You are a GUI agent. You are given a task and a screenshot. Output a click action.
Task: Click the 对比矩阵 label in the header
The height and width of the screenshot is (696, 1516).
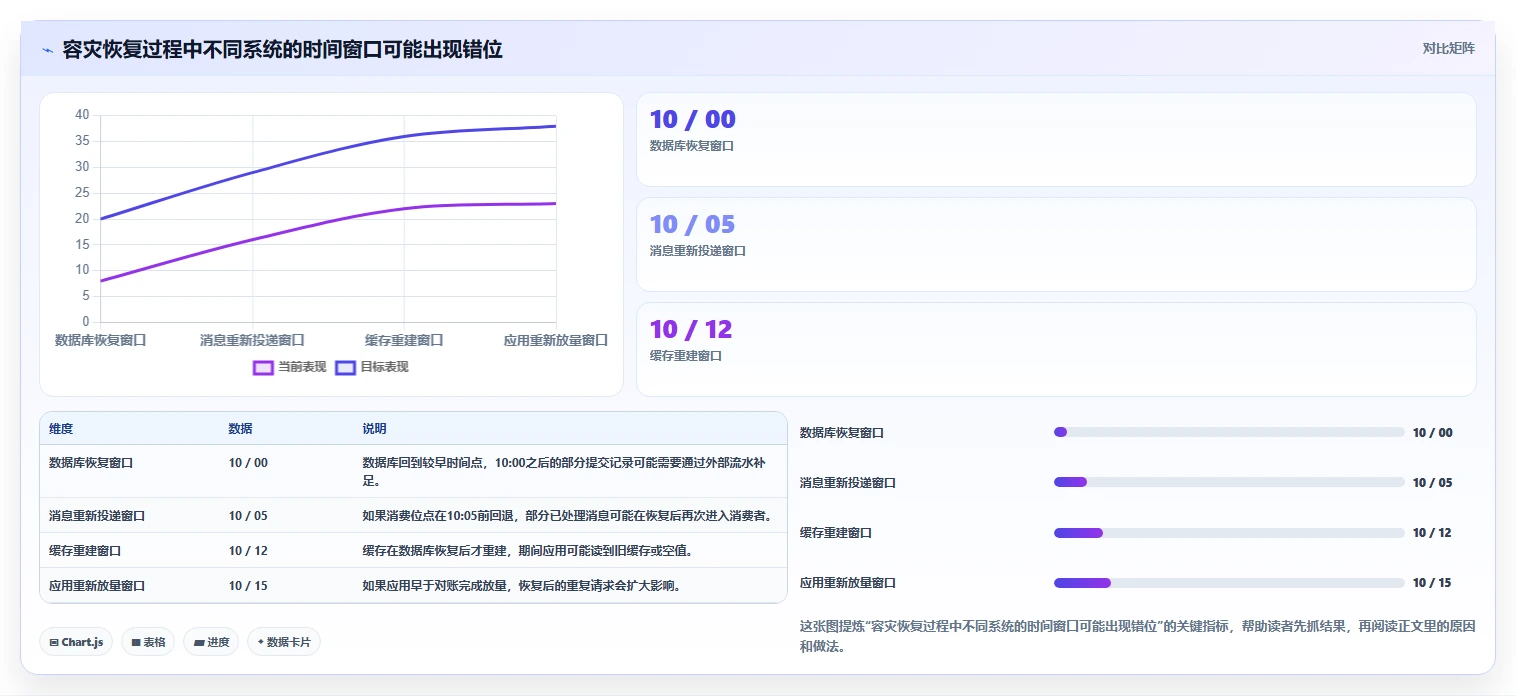(x=1448, y=48)
